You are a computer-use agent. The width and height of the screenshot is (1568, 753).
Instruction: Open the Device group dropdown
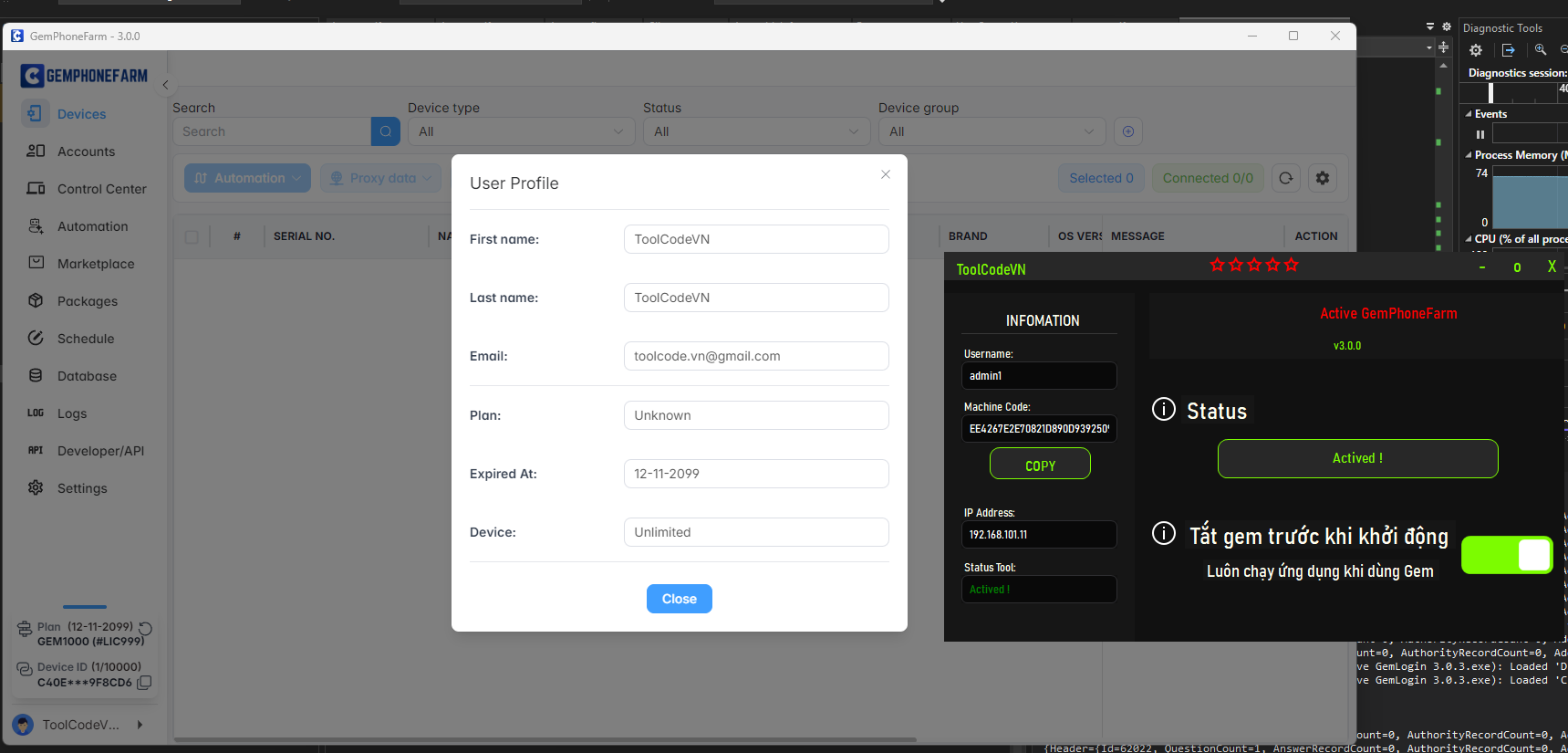[992, 131]
